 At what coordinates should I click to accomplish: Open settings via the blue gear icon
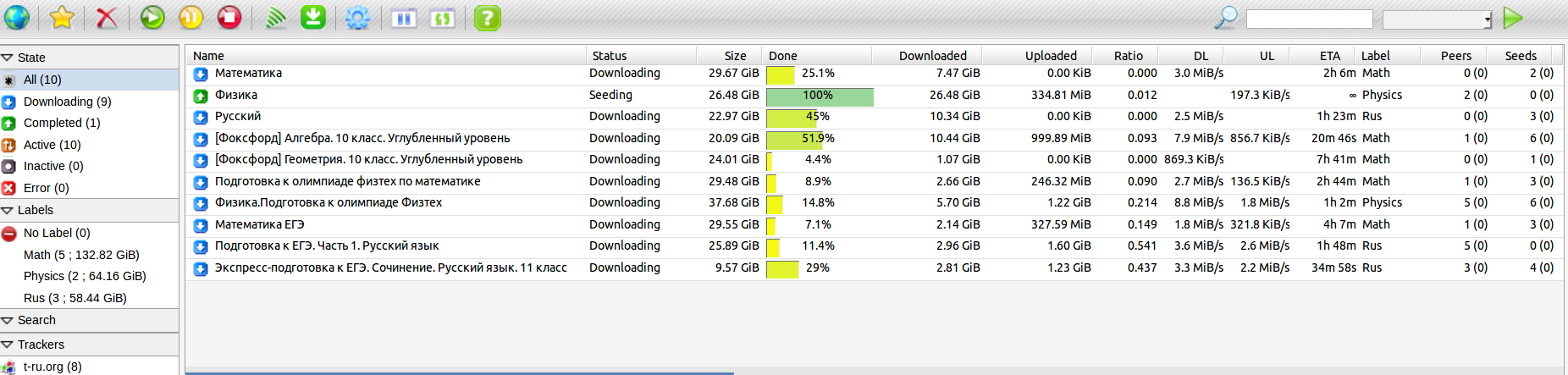tap(358, 18)
